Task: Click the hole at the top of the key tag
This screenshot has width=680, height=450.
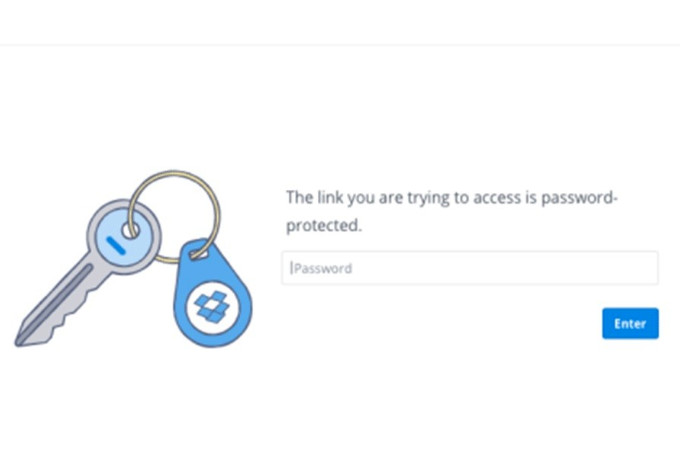Action: coord(198,255)
